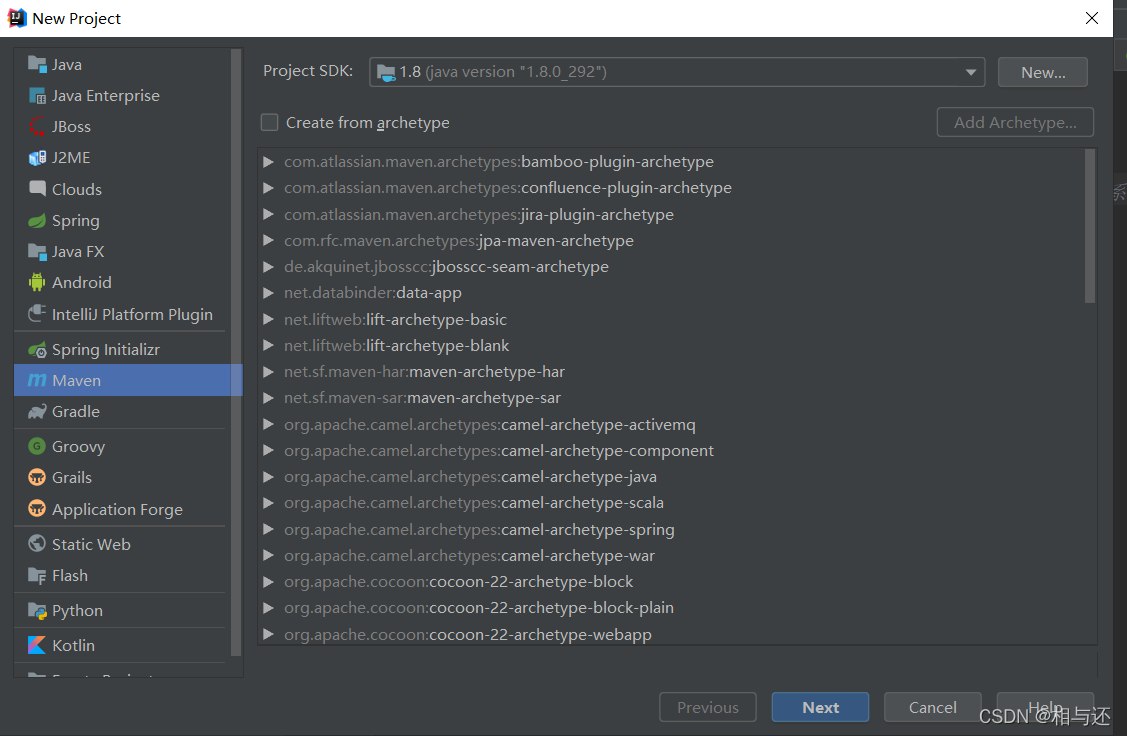The height and width of the screenshot is (736, 1127).
Task: Click the Java Enterprise icon
Action: pos(37,96)
